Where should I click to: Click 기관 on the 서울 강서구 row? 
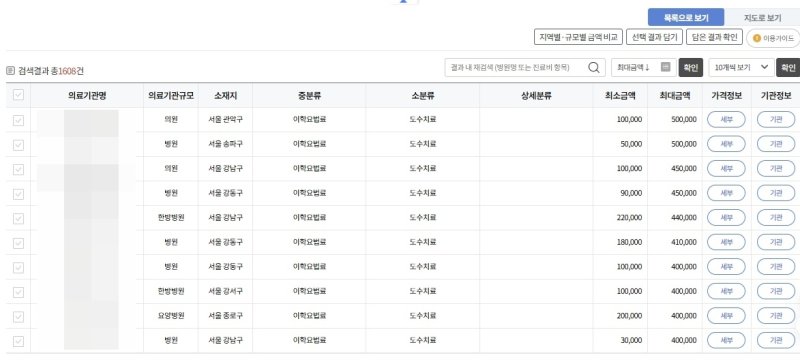776,291
